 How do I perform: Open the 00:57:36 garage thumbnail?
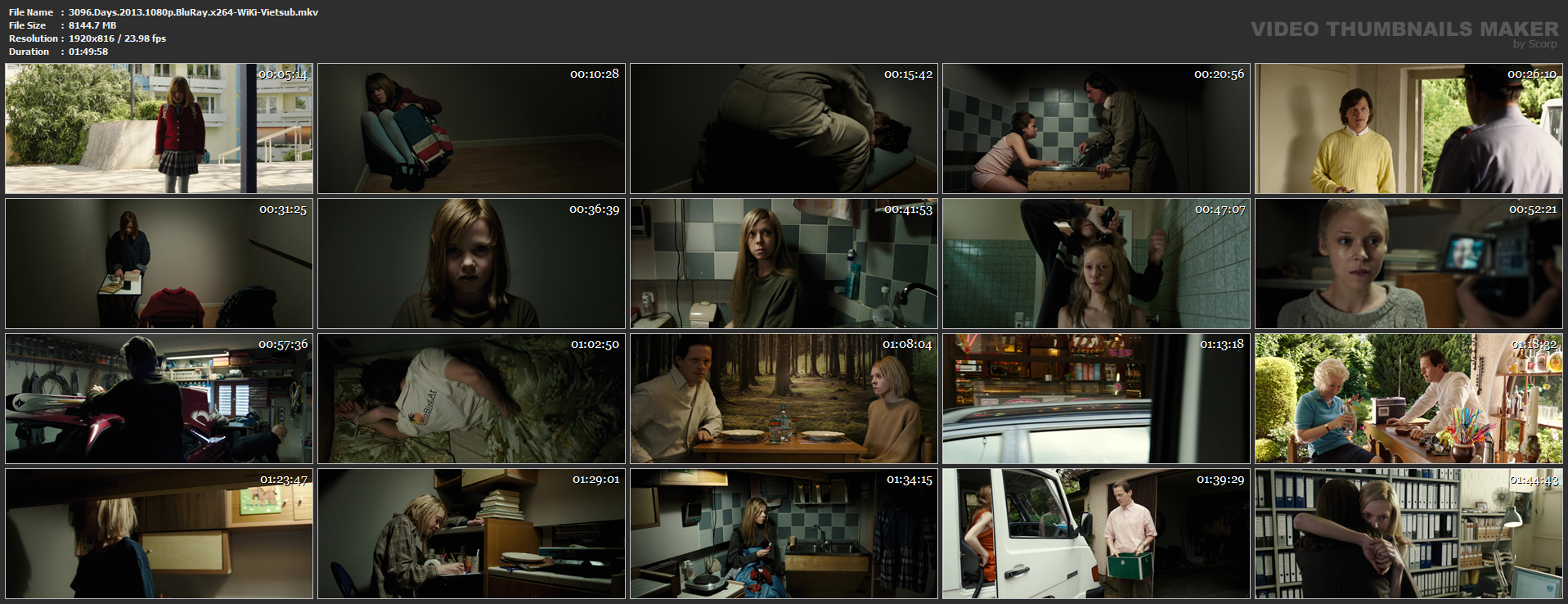159,399
